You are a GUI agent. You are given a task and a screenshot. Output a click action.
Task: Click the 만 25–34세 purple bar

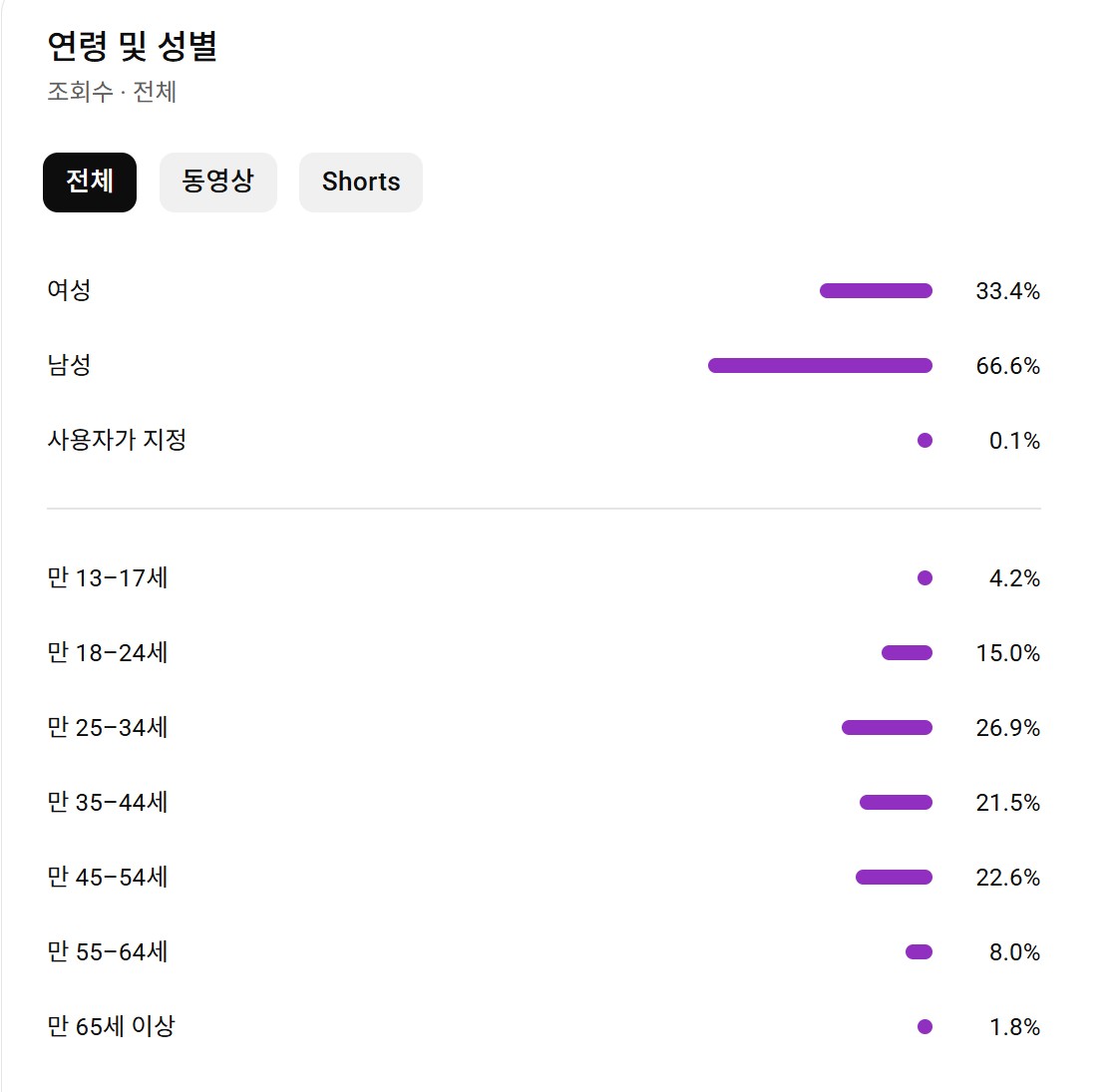click(x=887, y=728)
